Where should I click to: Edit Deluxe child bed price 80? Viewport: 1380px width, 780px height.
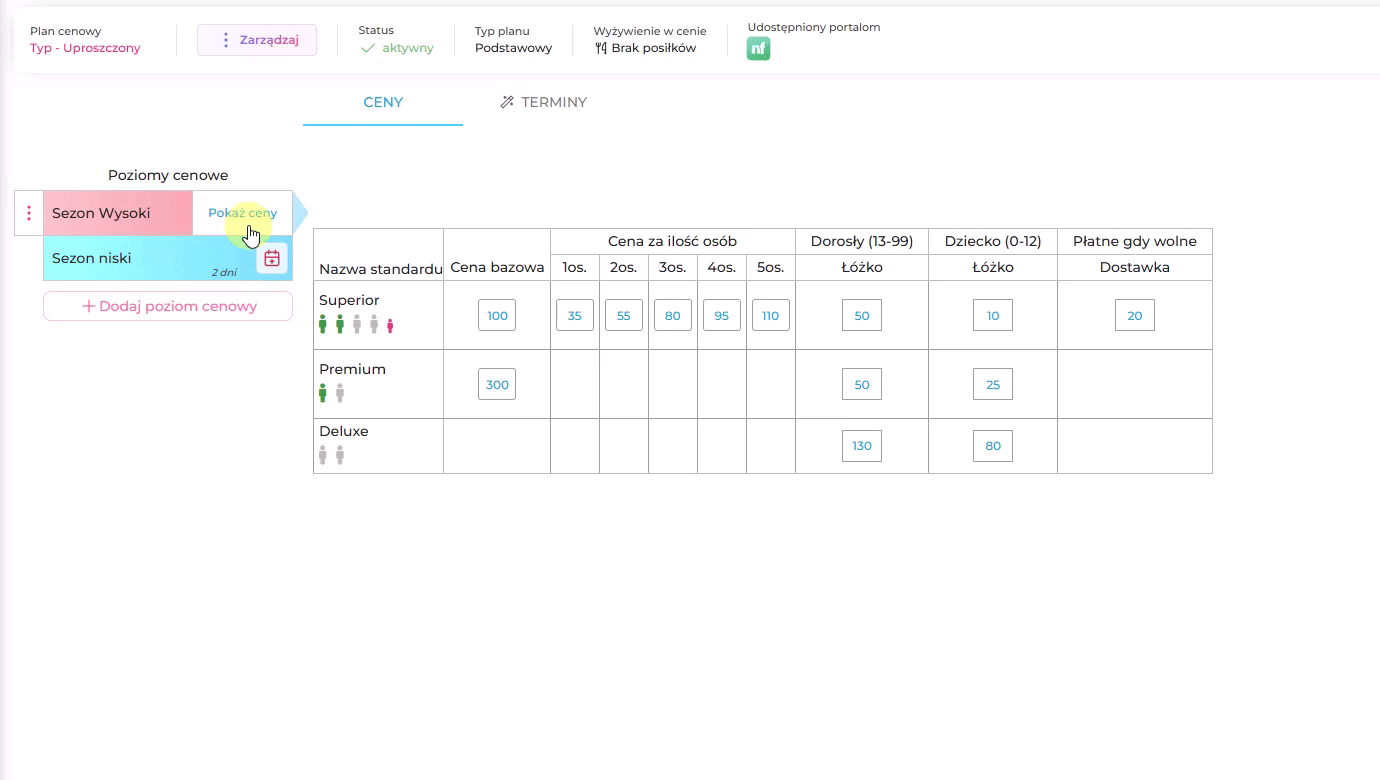point(993,446)
